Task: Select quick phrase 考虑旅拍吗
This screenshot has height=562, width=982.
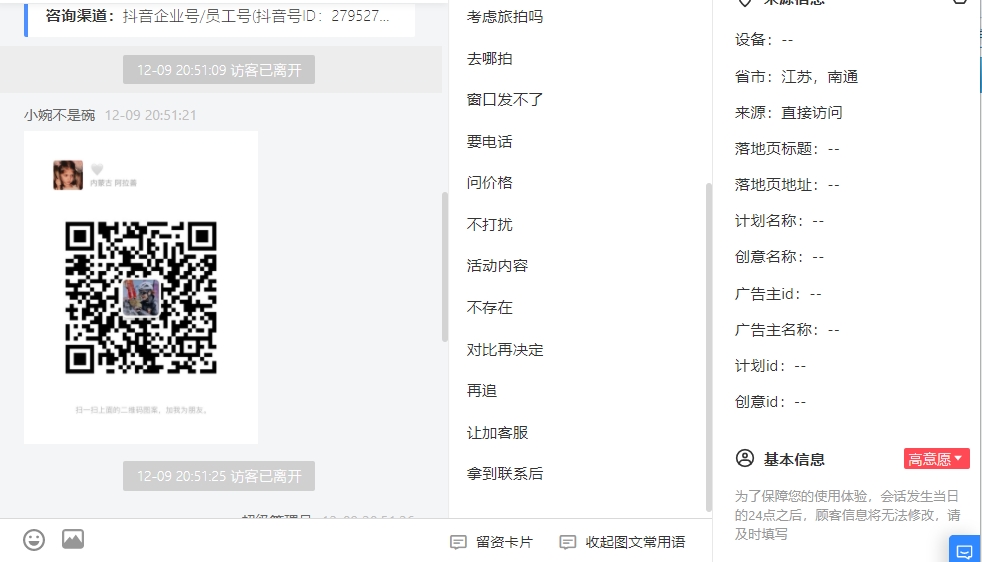Action: tap(505, 17)
